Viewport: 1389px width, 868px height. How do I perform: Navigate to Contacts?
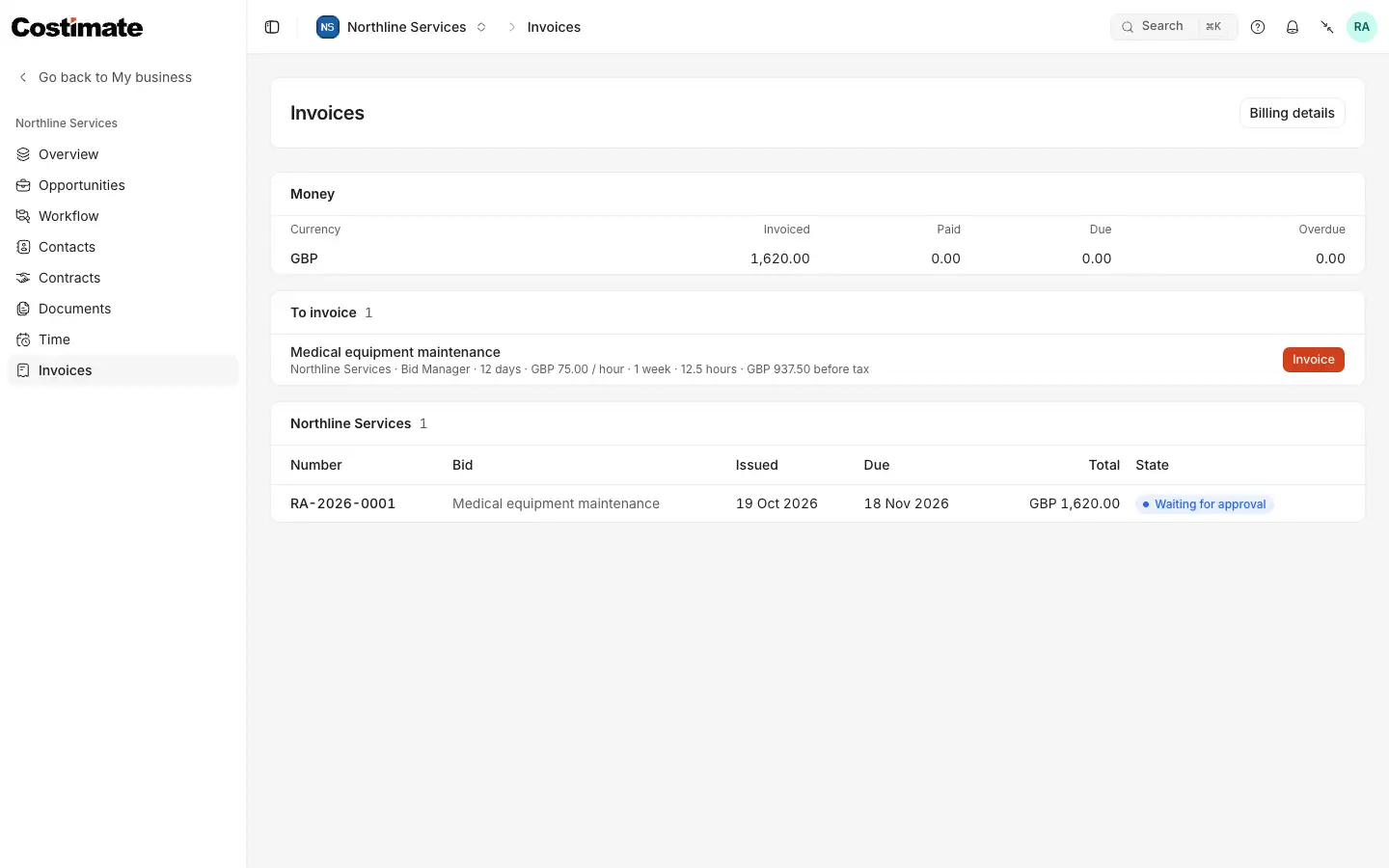click(123, 247)
